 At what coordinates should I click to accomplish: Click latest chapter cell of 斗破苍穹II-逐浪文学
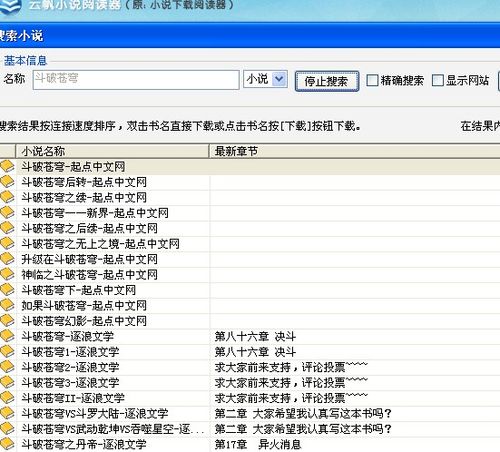355,398
